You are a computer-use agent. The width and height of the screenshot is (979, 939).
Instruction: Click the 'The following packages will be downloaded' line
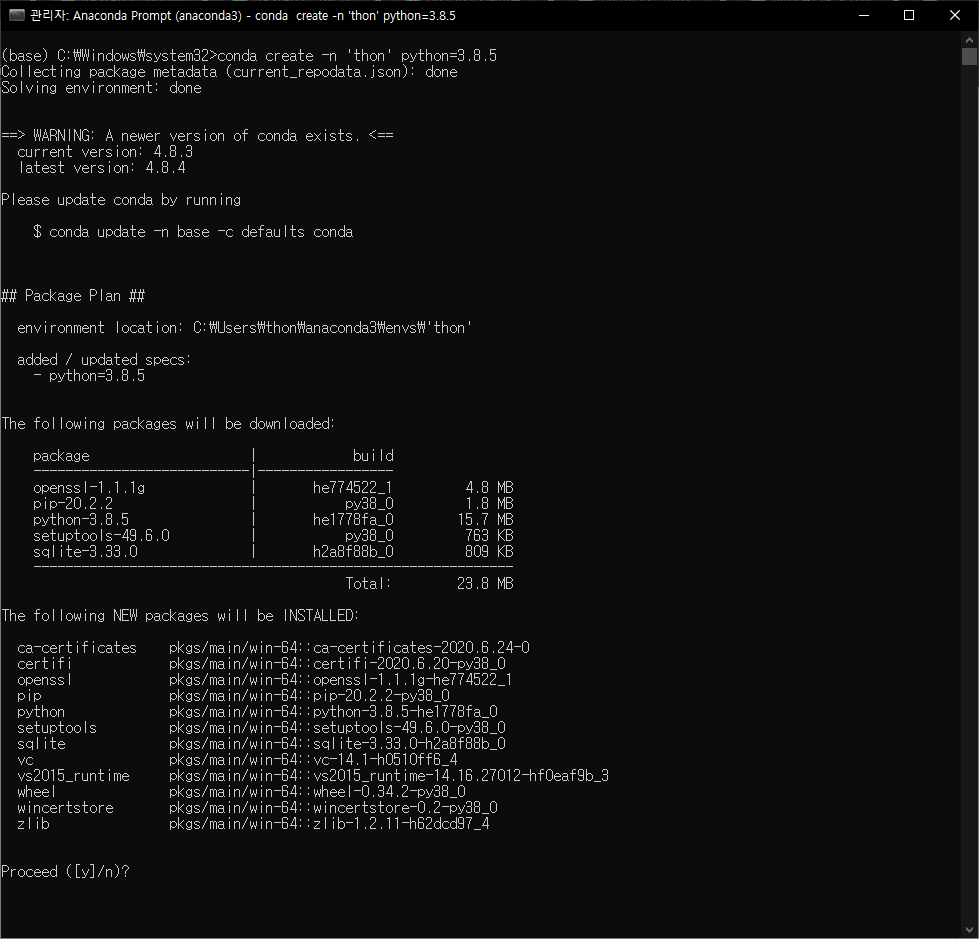(x=169, y=424)
